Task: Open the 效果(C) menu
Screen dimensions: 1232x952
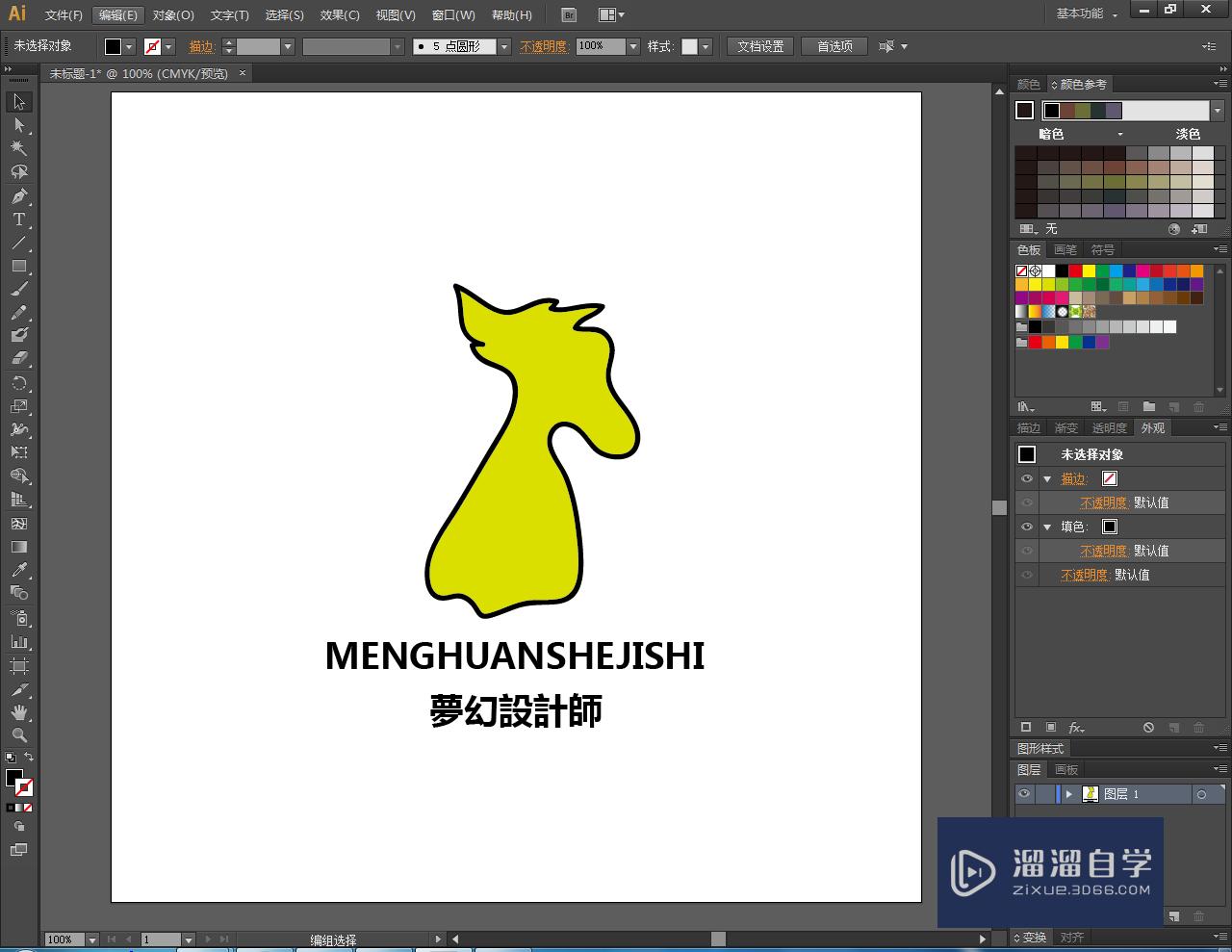Action: (x=340, y=15)
